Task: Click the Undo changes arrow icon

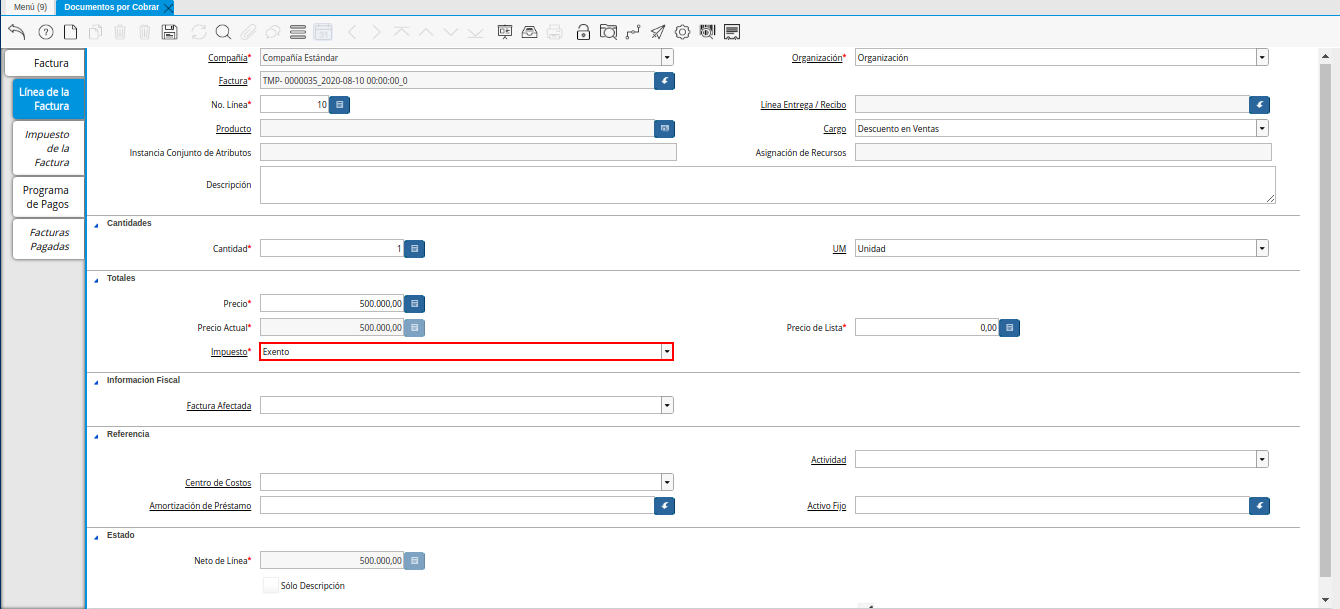Action: pos(16,32)
